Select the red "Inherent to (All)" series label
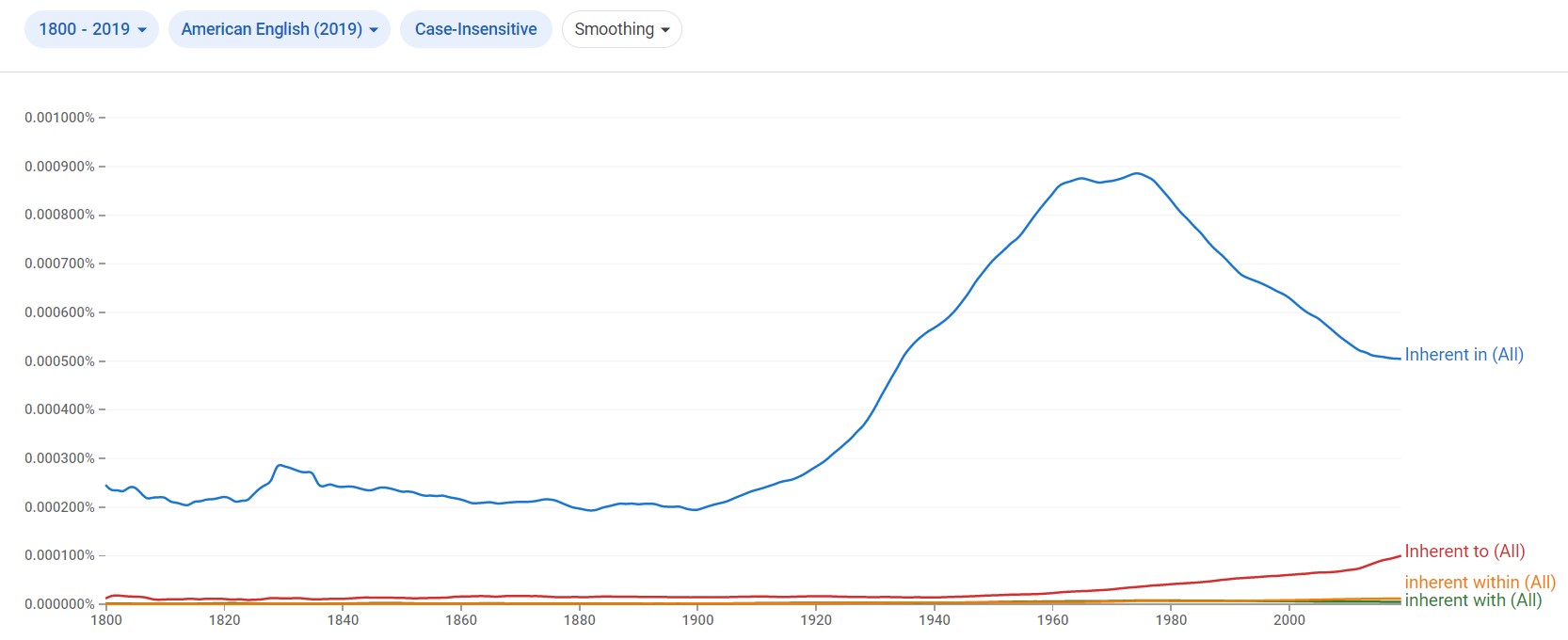The width and height of the screenshot is (1568, 640). point(1464,552)
